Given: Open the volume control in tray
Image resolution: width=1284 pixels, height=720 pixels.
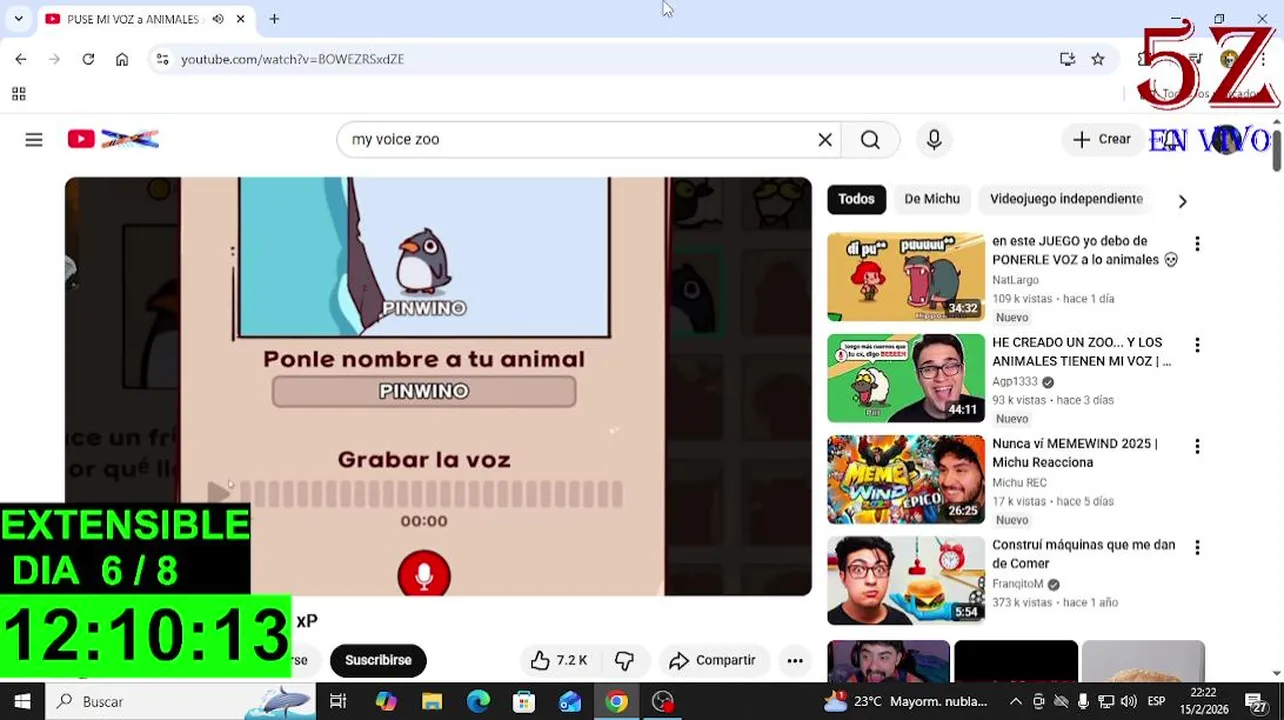Looking at the screenshot, I should pyautogui.click(x=1129, y=702).
